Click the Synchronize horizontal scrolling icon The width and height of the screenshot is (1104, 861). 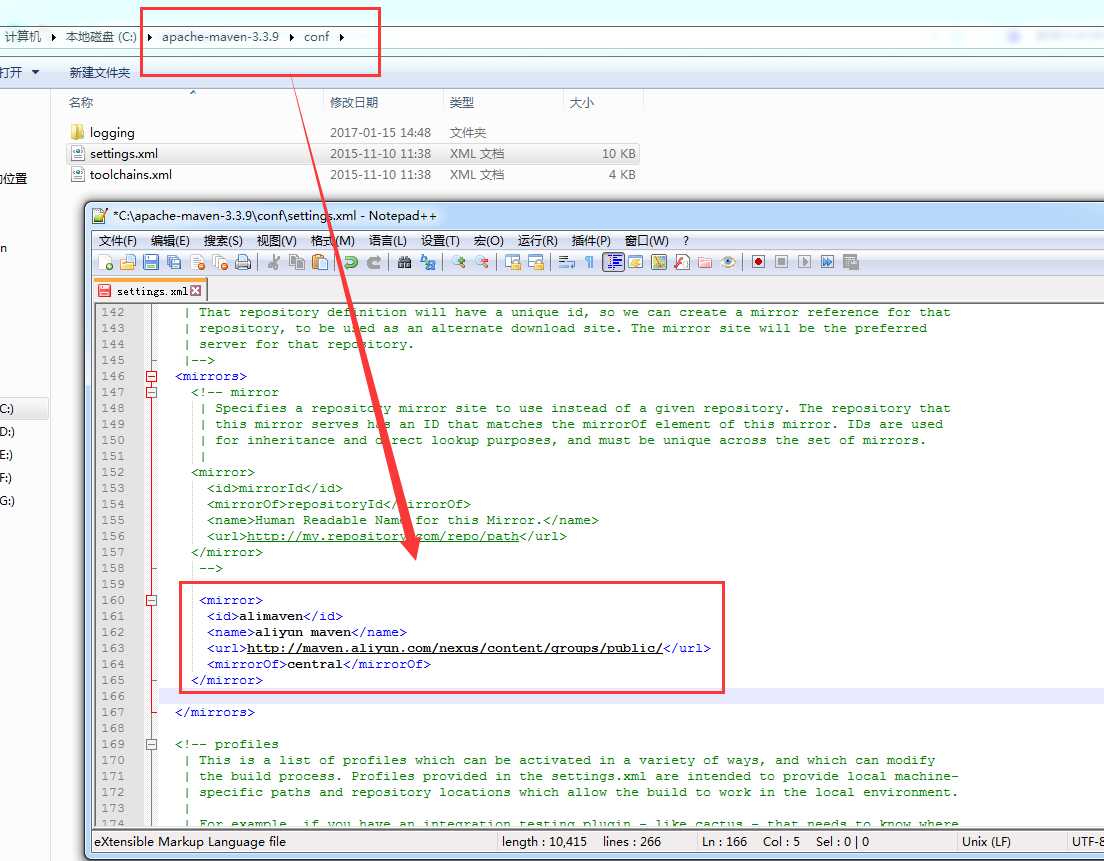[536, 263]
